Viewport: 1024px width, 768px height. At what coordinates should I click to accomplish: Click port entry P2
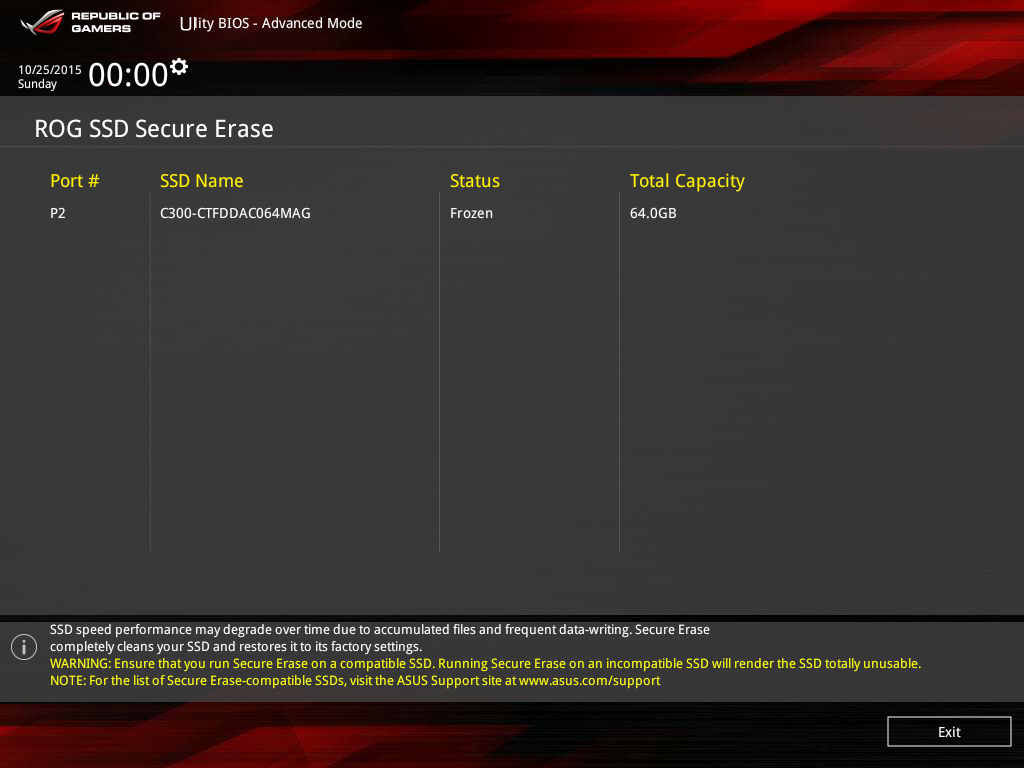coord(57,213)
